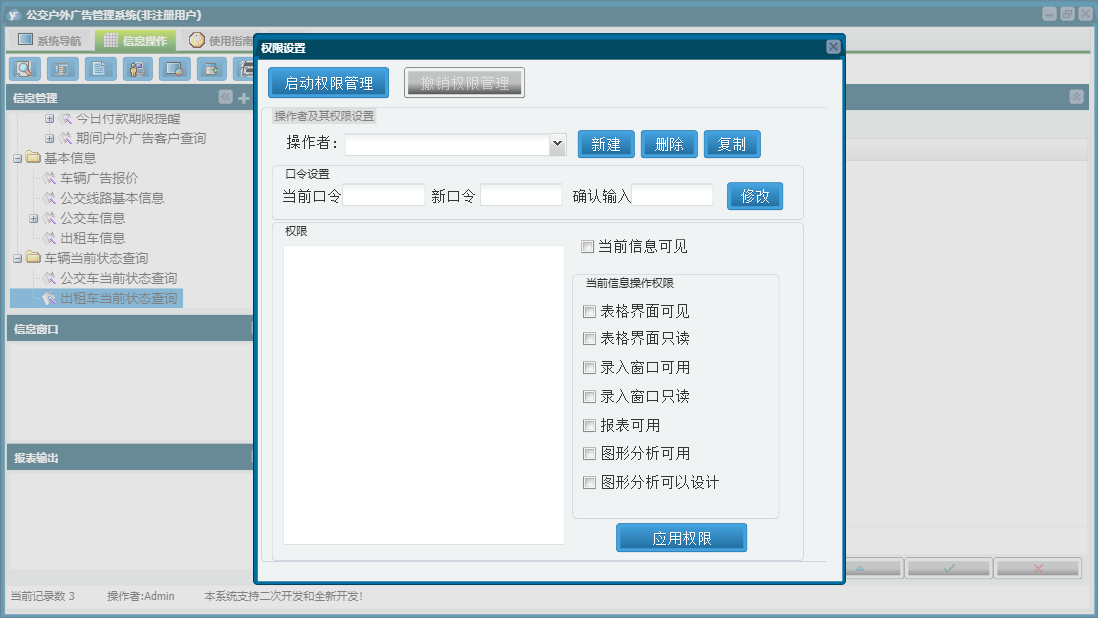
Task: Click the 基本信息 folder icon
Action: 33,157
